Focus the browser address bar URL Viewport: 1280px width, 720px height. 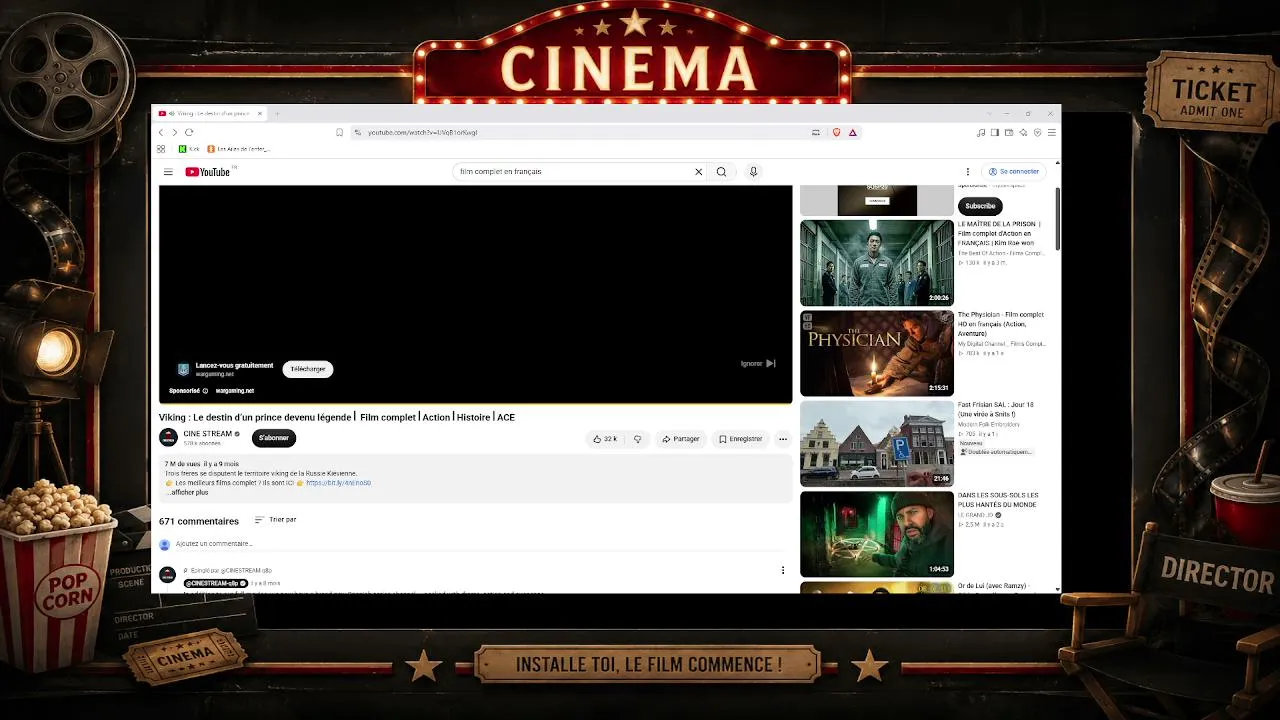(422, 132)
